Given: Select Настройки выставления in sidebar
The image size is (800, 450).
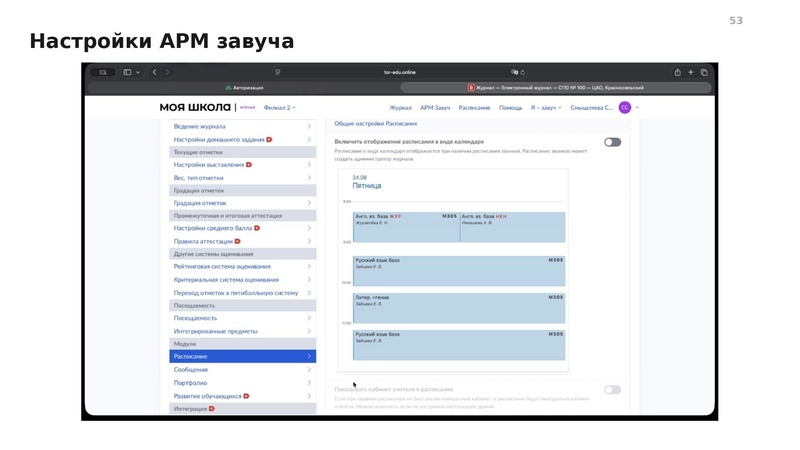Looking at the screenshot, I should (x=242, y=165).
